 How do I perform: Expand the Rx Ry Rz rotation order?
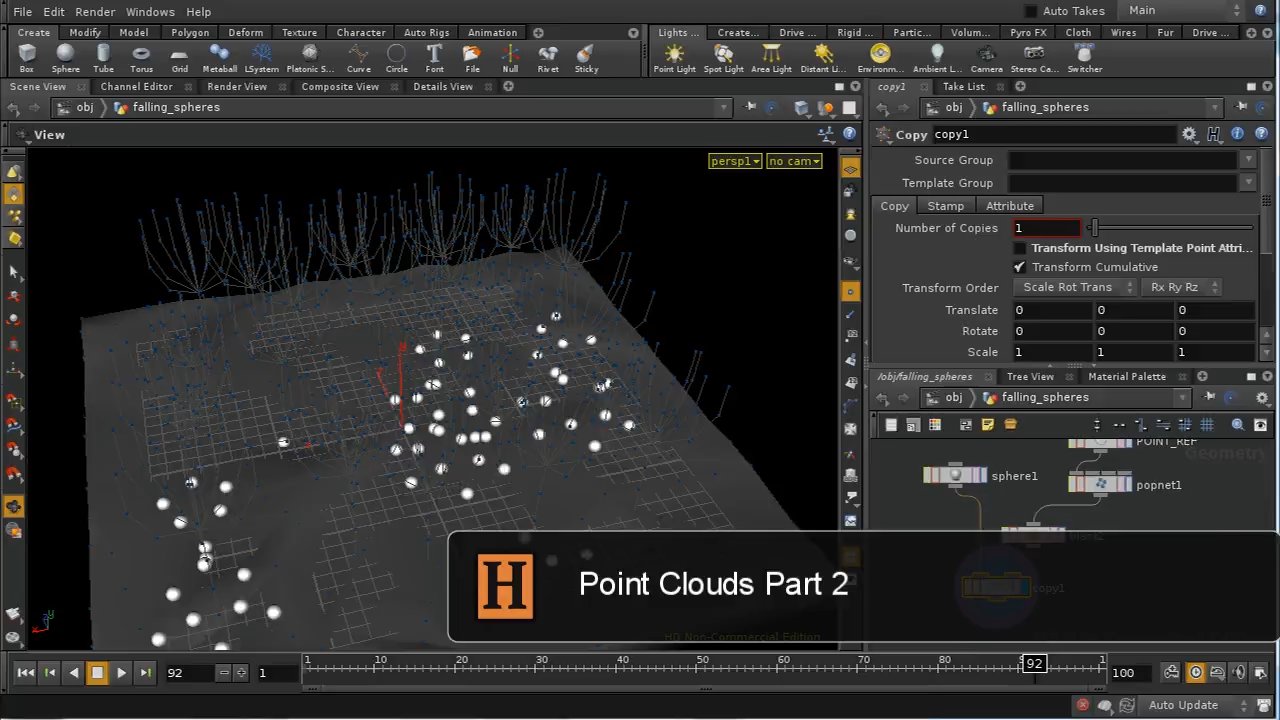point(1181,287)
